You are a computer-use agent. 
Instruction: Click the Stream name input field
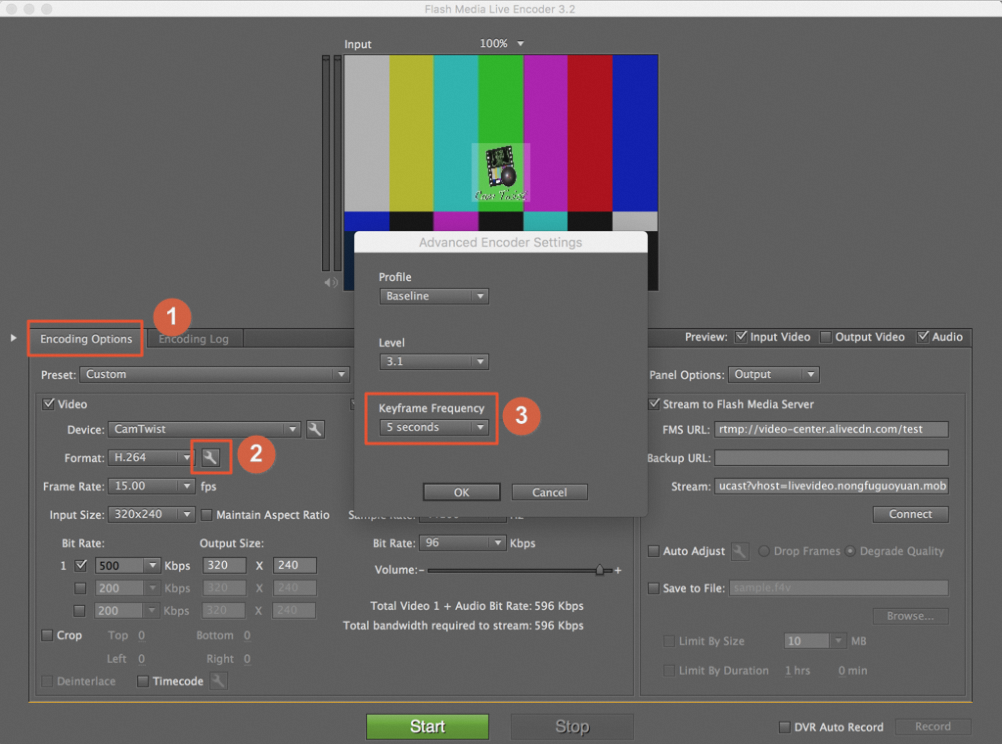pyautogui.click(x=831, y=486)
